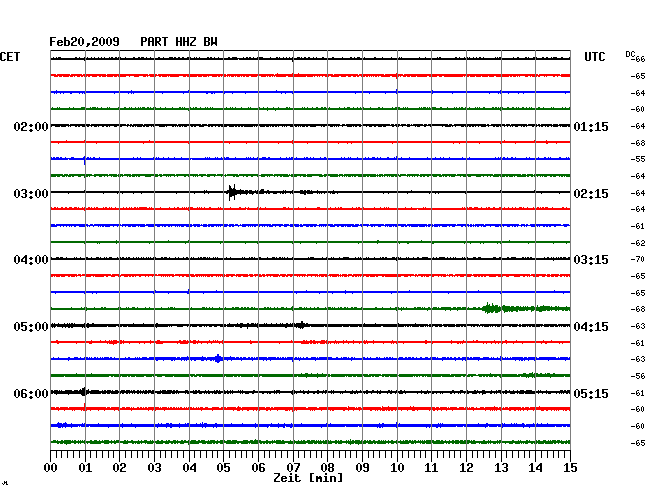Click minute 15 on the time axis

(569, 467)
